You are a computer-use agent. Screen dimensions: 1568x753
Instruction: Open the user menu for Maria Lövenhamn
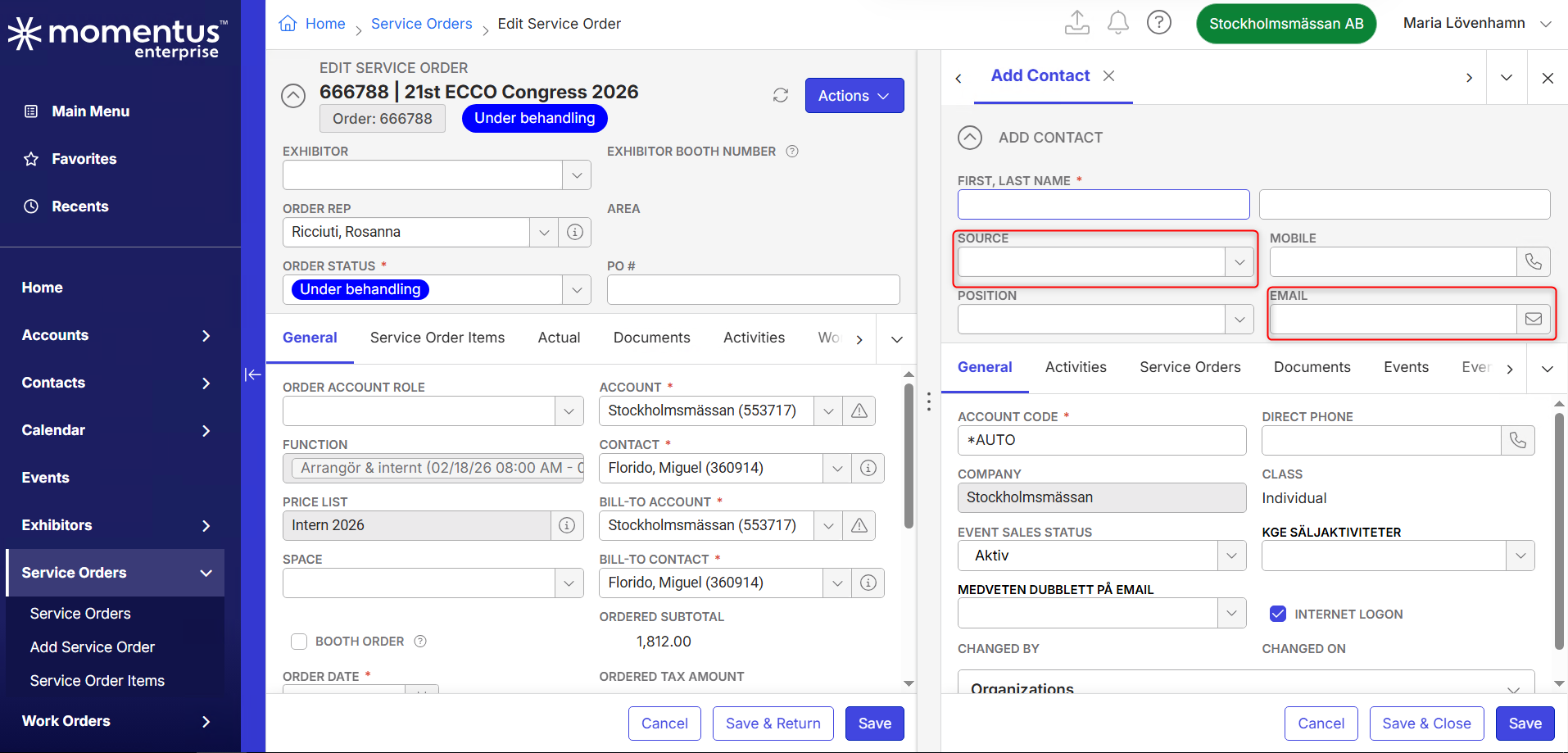click(1477, 23)
